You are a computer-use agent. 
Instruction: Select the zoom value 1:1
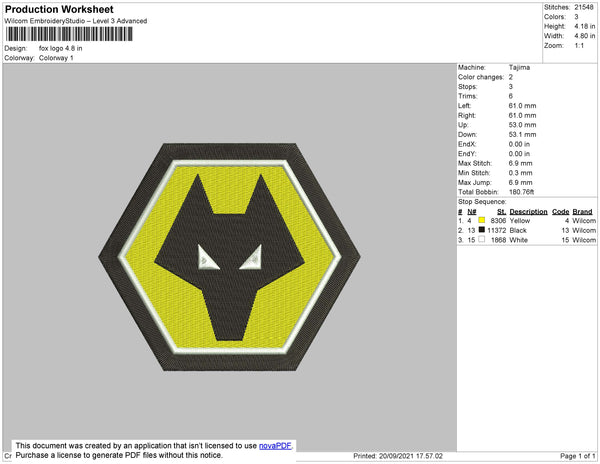[579, 46]
